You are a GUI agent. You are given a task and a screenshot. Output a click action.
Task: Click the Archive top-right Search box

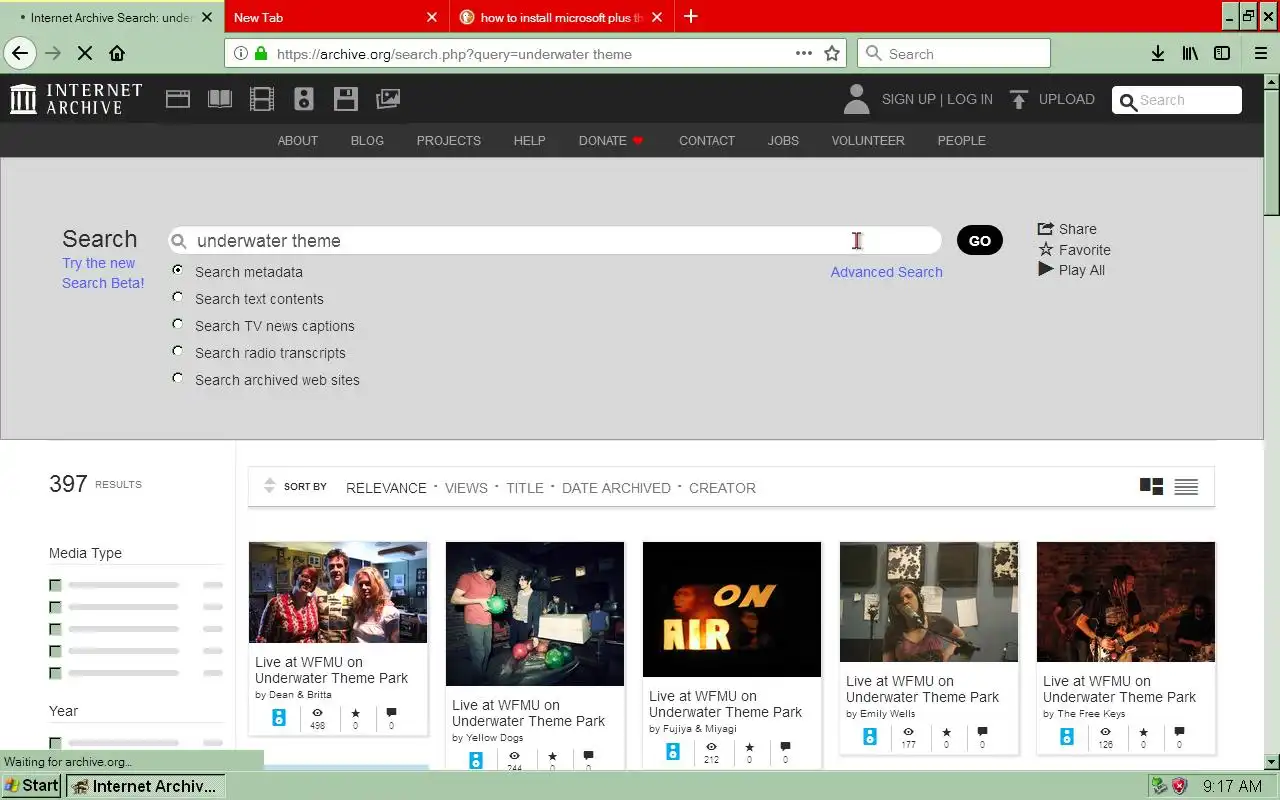click(x=1177, y=100)
